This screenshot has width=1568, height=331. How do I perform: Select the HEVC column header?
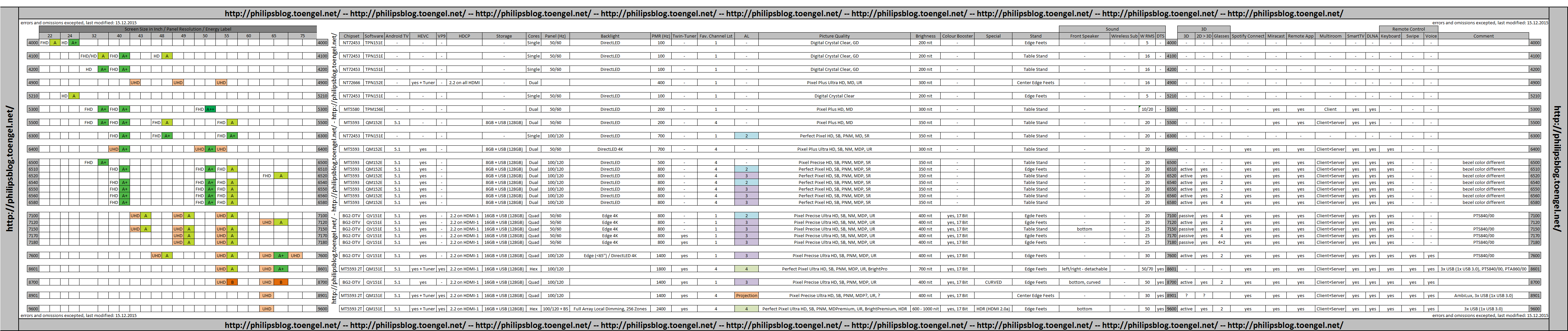coord(423,36)
